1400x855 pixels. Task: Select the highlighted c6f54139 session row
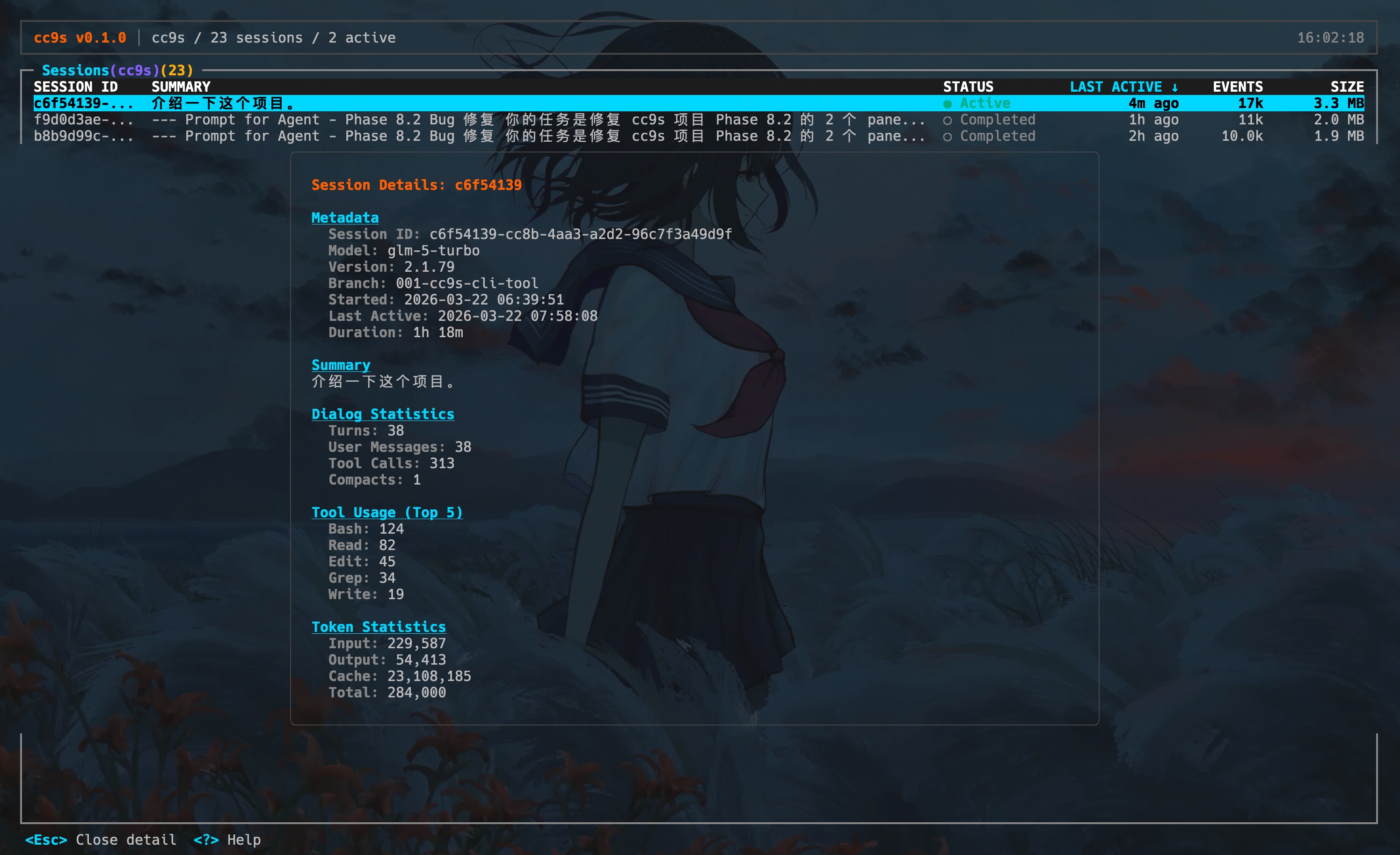click(83, 103)
